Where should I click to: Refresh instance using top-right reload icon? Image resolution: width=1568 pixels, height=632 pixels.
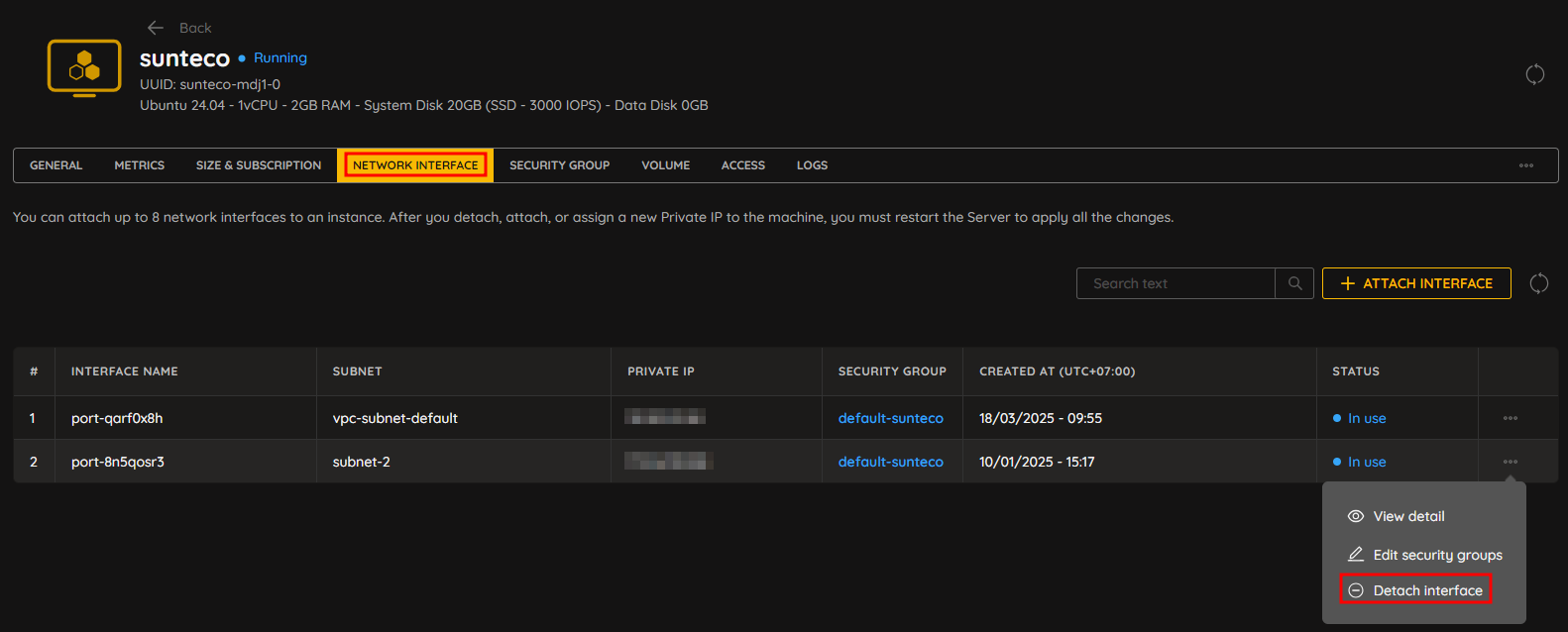pyautogui.click(x=1534, y=74)
